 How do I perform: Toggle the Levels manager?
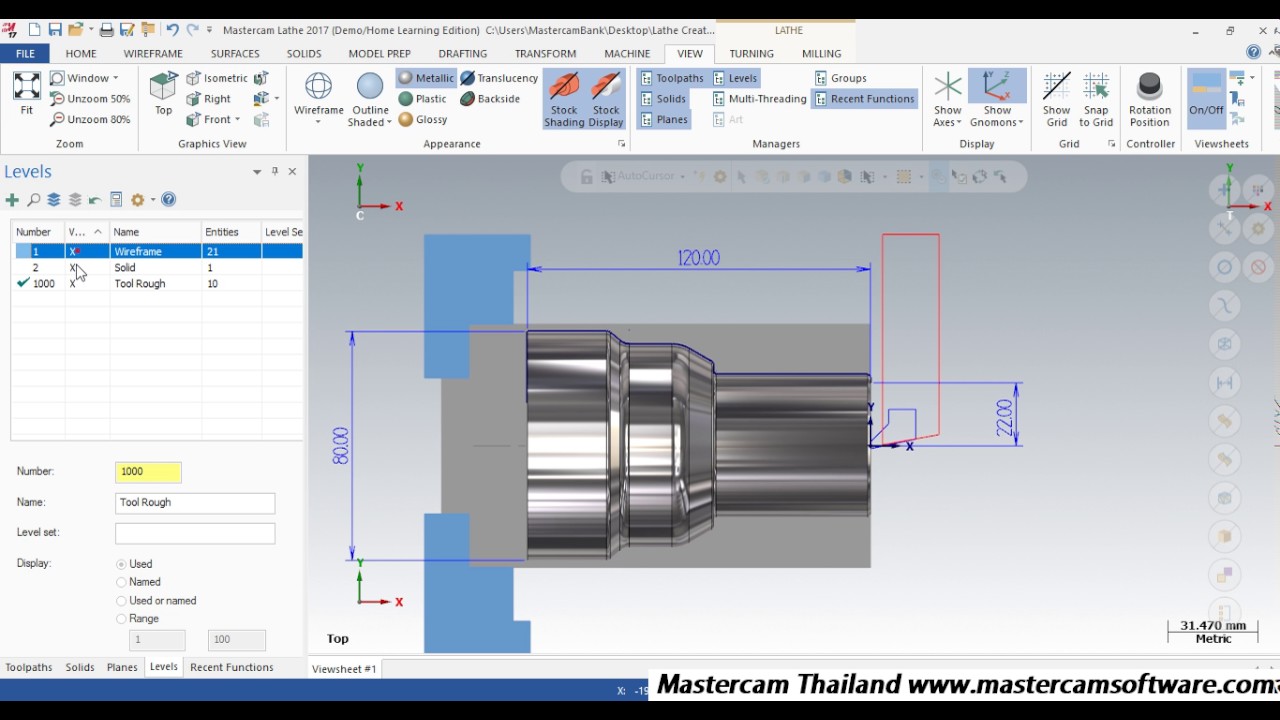click(x=735, y=78)
